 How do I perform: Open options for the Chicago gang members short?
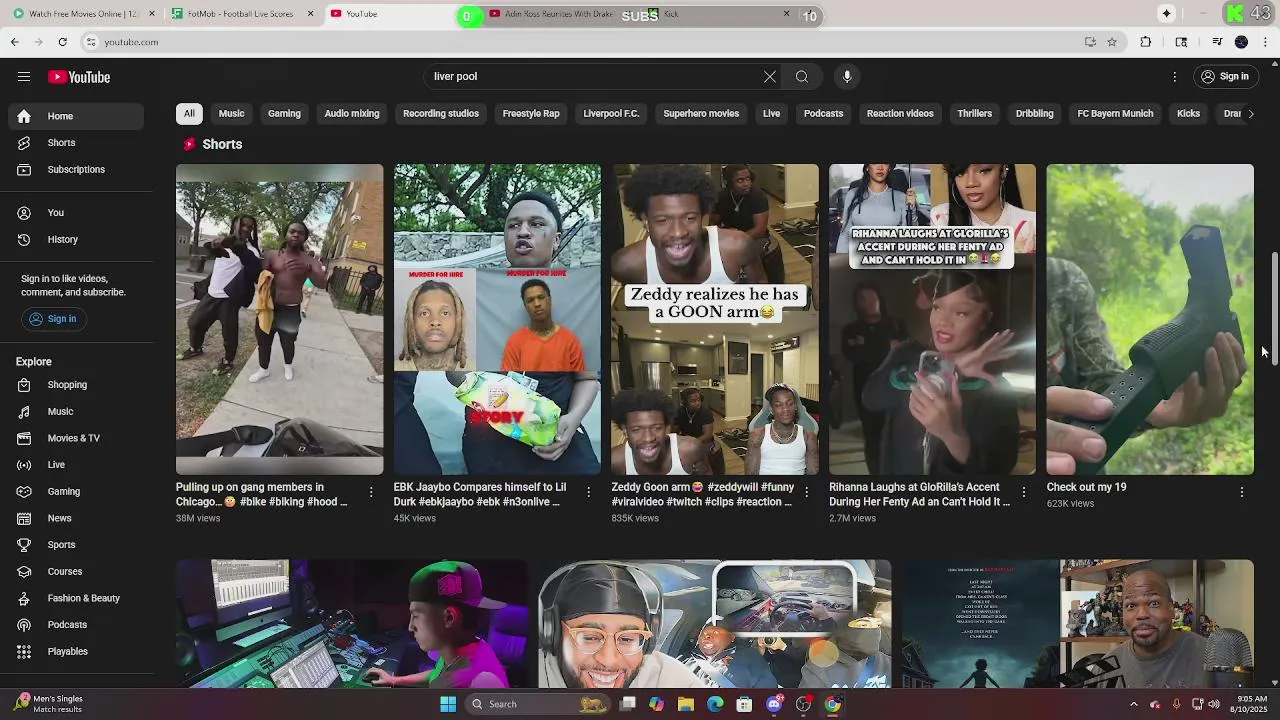371,492
